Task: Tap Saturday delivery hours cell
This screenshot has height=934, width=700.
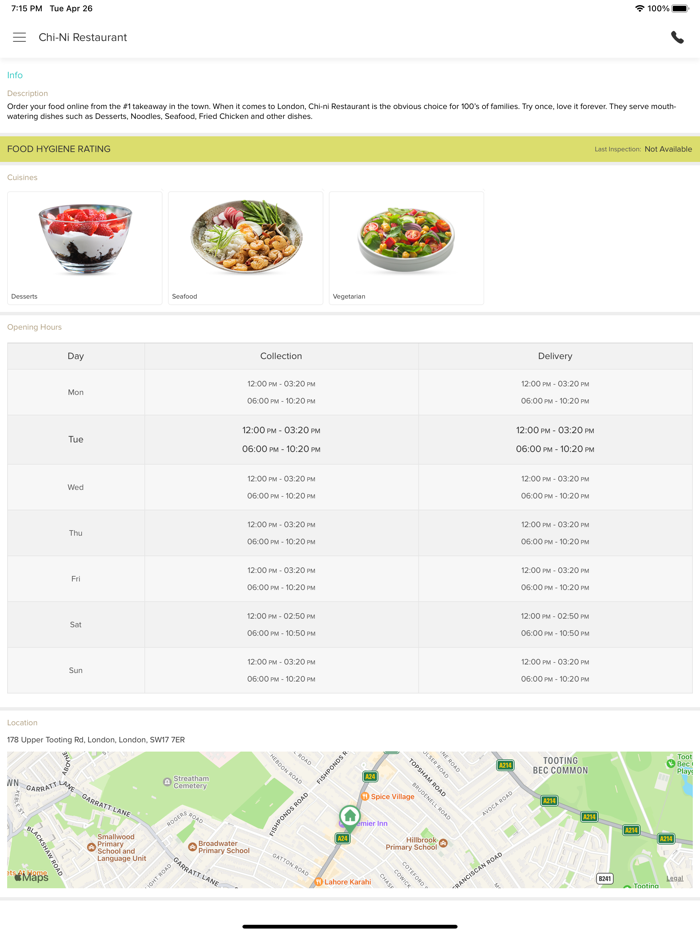Action: (x=555, y=625)
